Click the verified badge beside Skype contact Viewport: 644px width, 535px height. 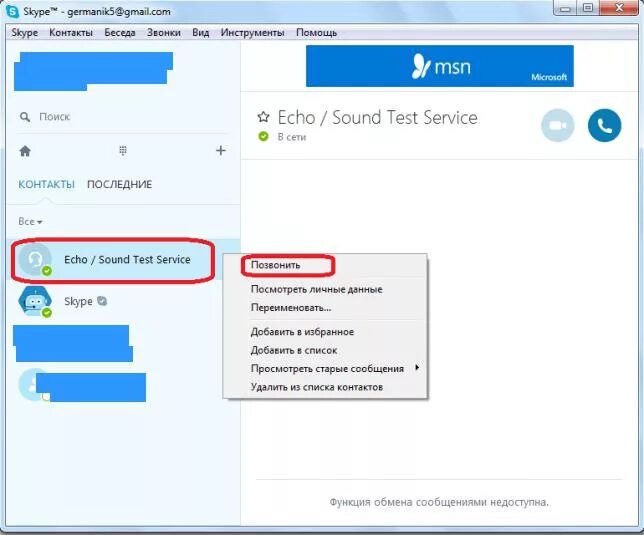click(x=102, y=301)
